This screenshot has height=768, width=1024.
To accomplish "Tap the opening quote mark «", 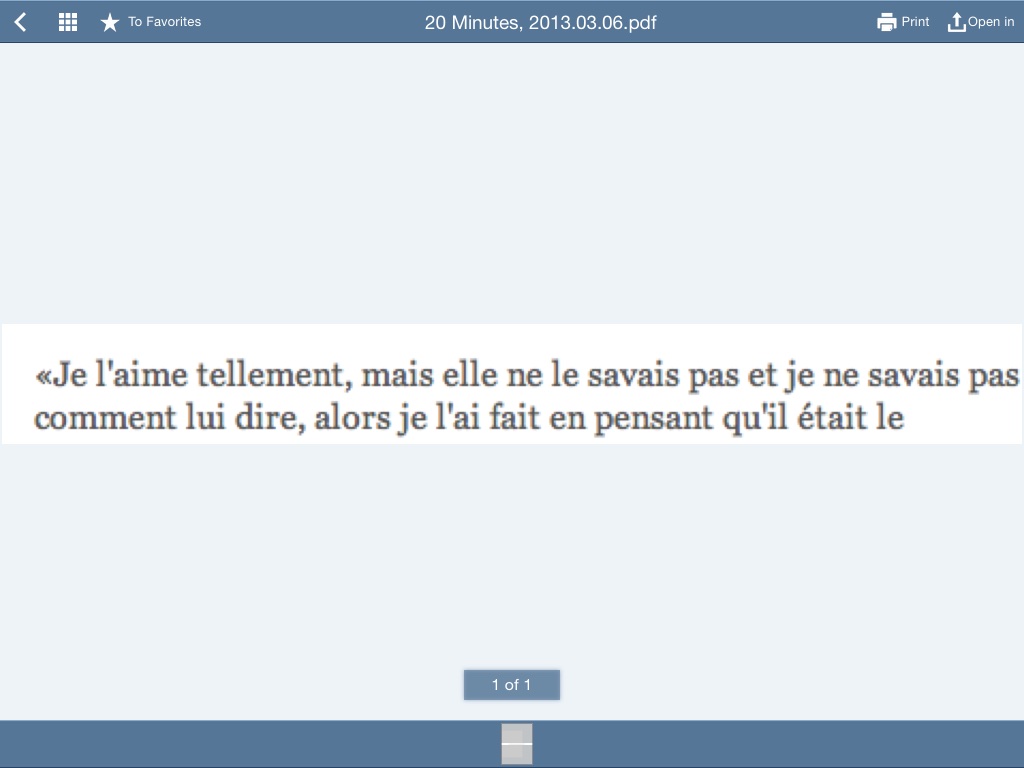I will coord(42,377).
